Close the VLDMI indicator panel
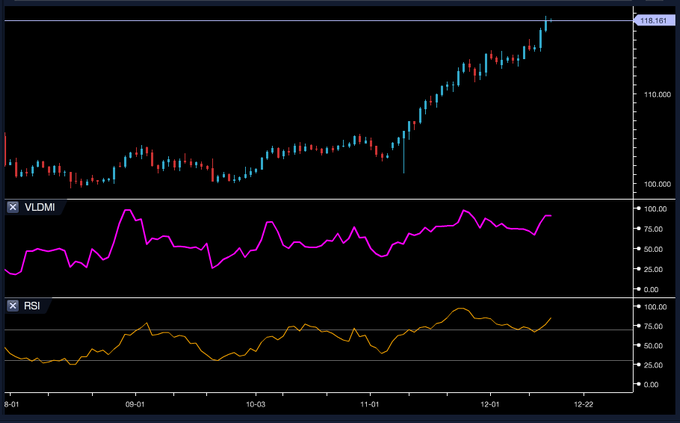 click(x=13, y=207)
